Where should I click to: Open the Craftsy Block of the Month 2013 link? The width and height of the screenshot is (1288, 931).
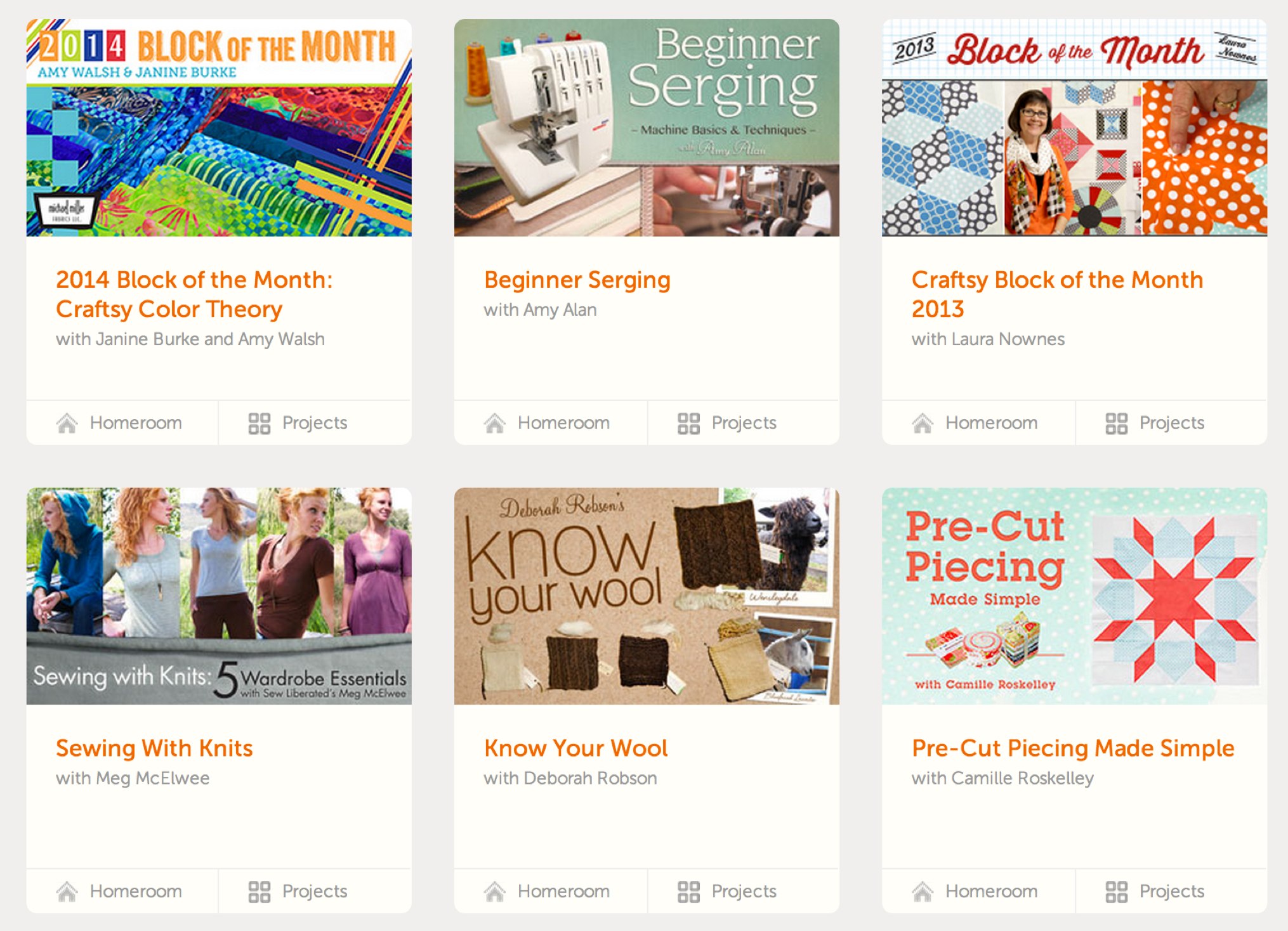[x=1056, y=294]
